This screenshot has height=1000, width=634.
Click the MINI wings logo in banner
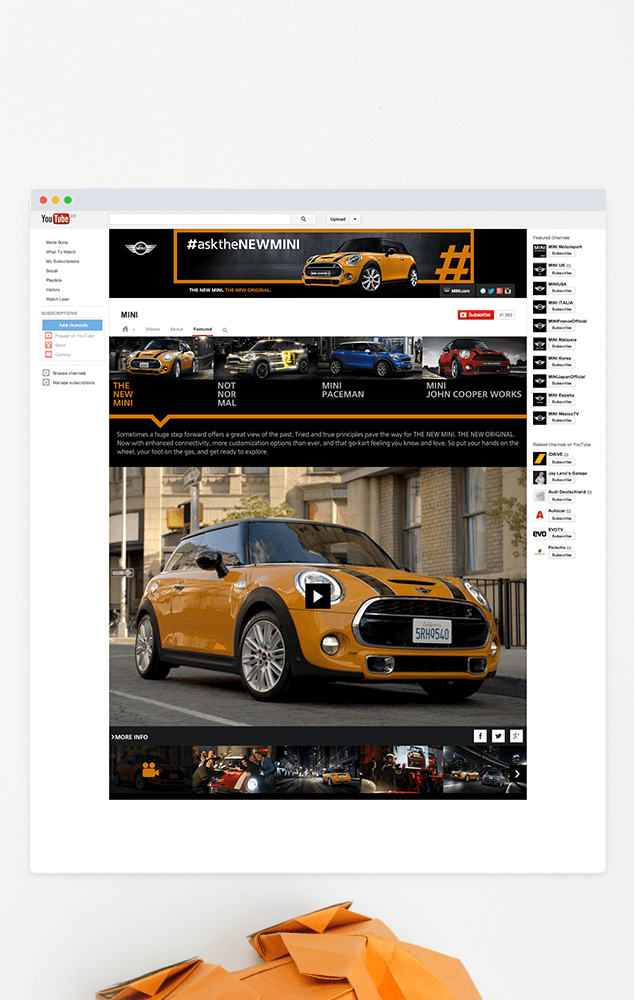click(140, 248)
